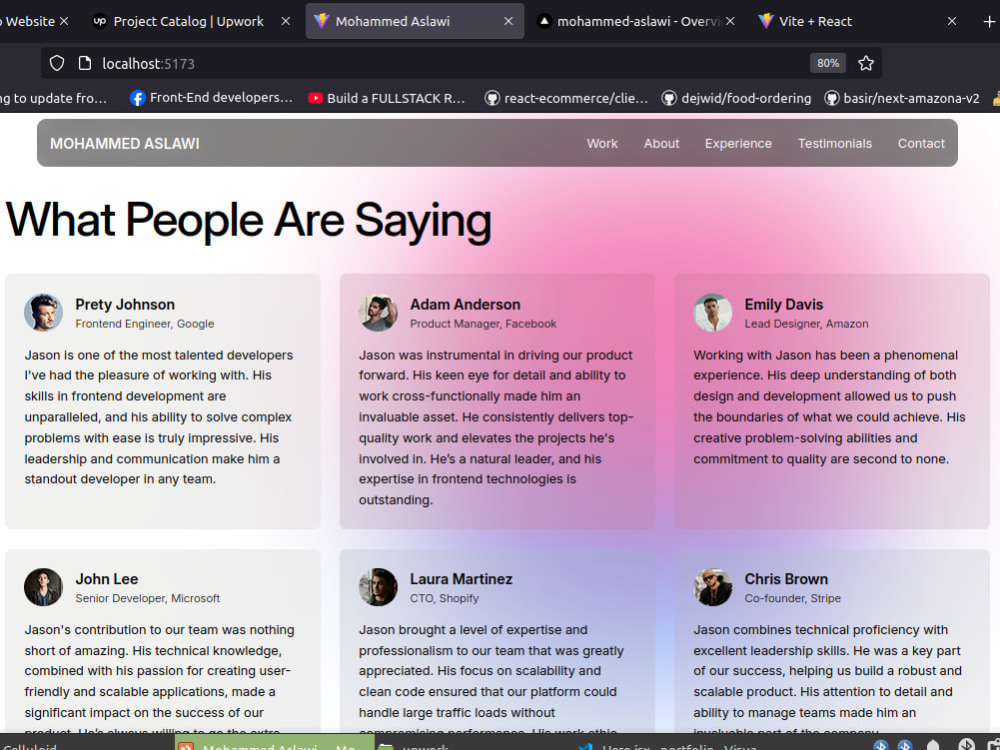
Task: Click 'Lead Designer, Amazon' subtitle
Action: pos(806,324)
